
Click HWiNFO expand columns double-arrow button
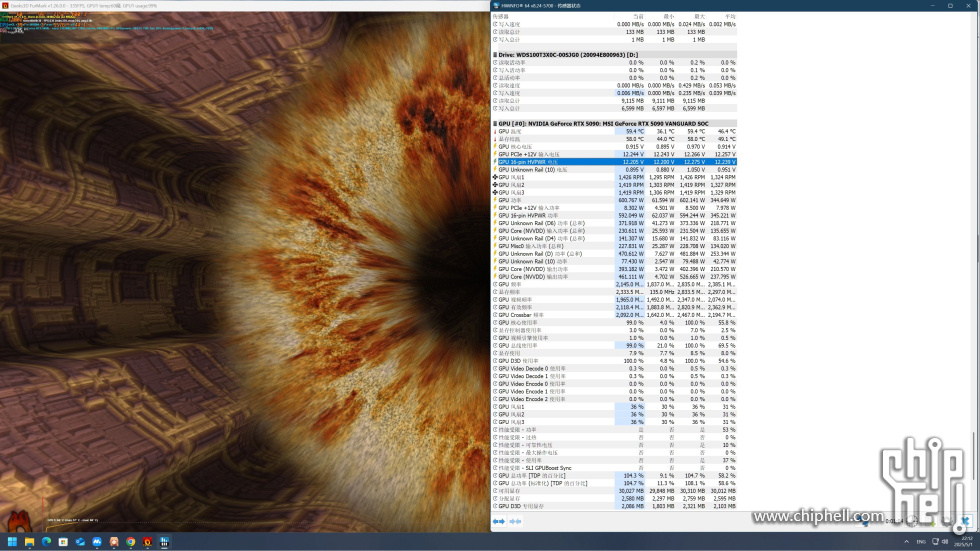pyautogui.click(x=499, y=521)
